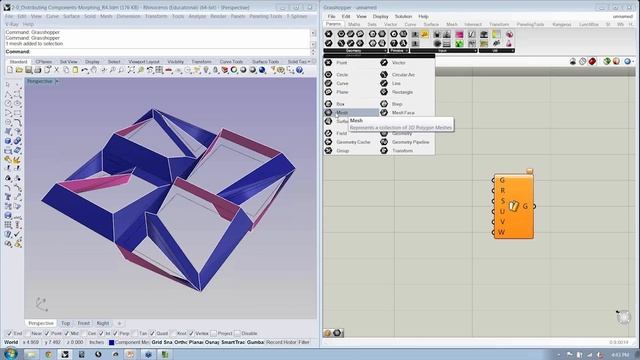Screen dimensions: 640x360
Task: Expand the Primitive panel dropdown bar
Action: coord(399,51)
